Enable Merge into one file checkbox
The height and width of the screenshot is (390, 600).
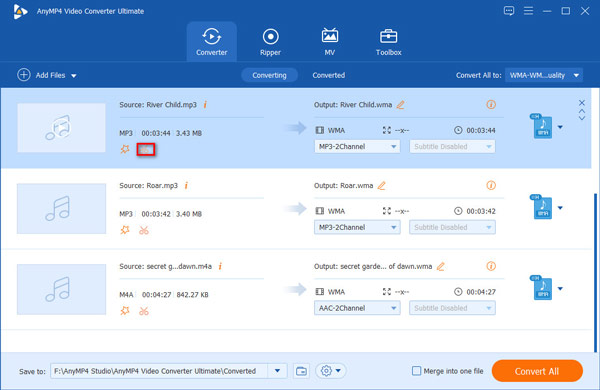coord(416,371)
